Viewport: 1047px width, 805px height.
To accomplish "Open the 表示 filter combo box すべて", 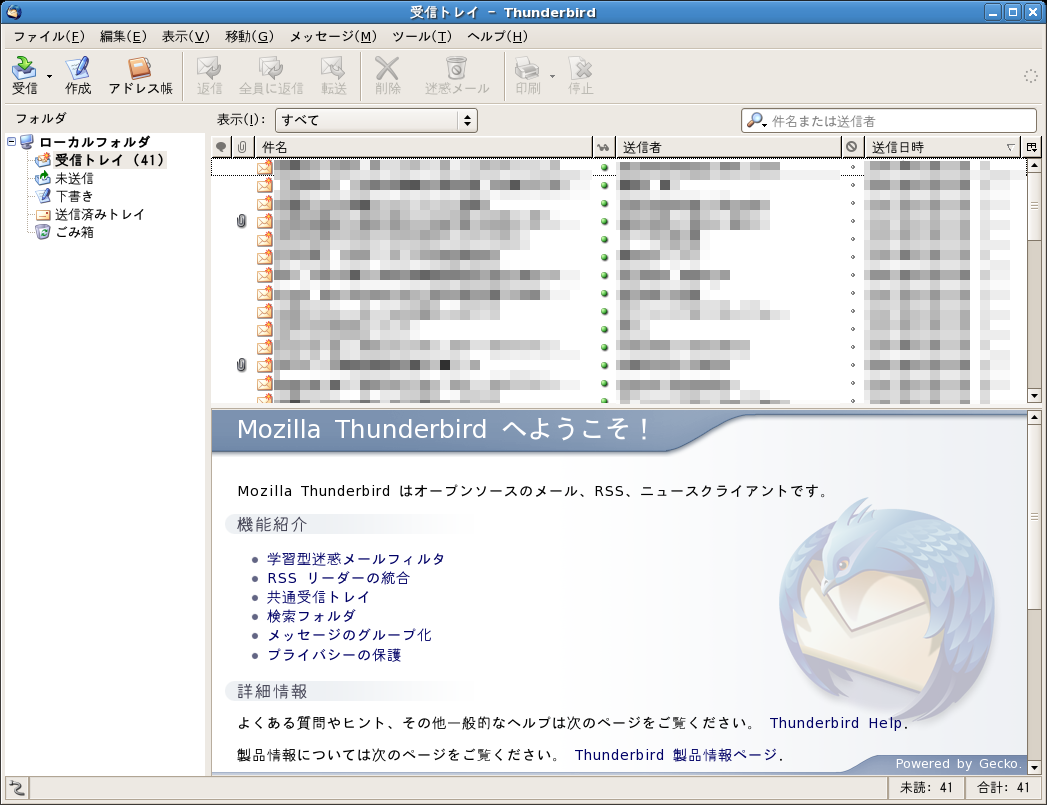I will (x=376, y=120).
